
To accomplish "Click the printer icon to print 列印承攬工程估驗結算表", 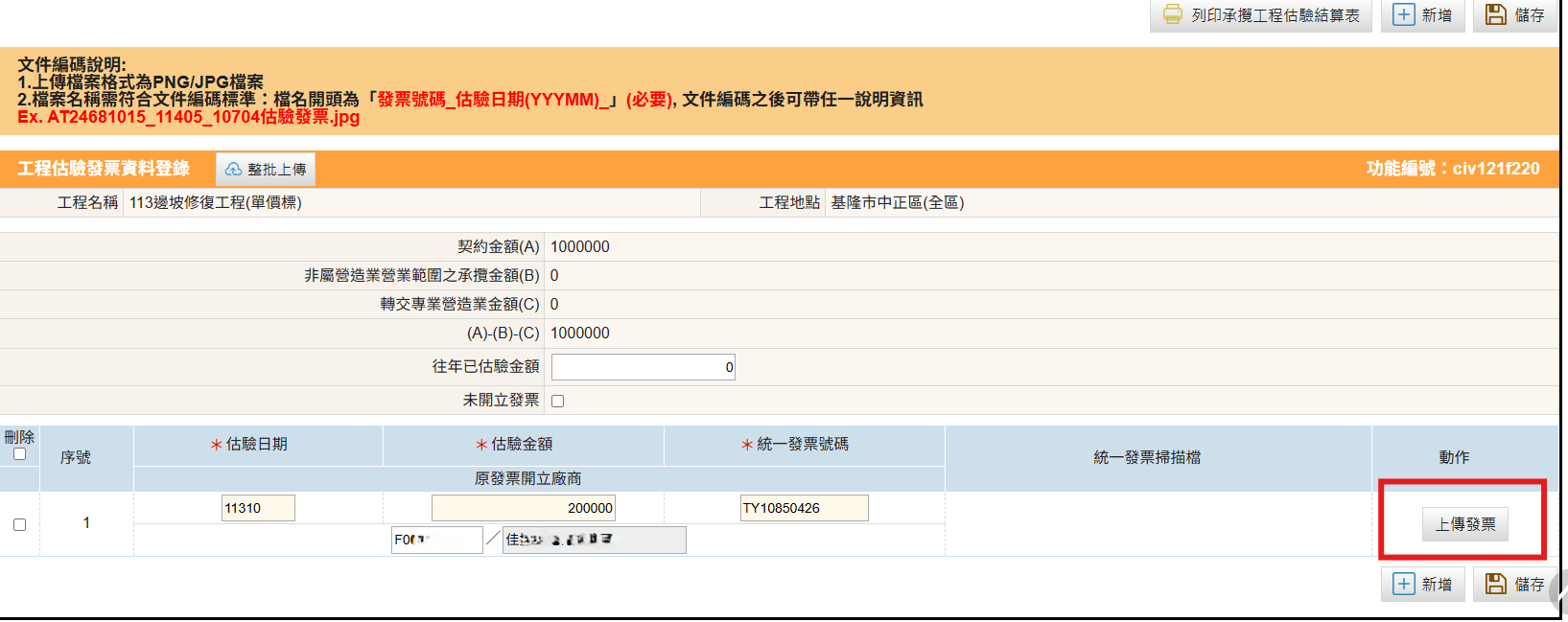I will coord(1172,15).
